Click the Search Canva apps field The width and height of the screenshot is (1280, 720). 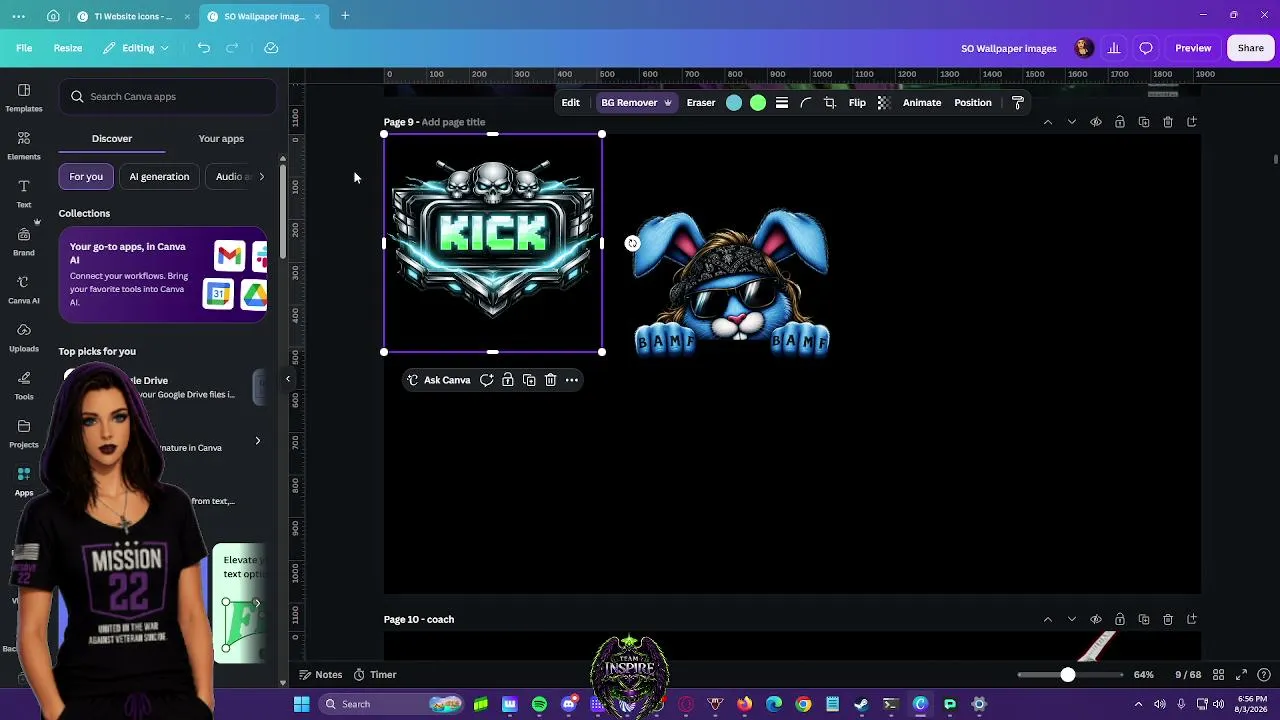click(x=168, y=97)
